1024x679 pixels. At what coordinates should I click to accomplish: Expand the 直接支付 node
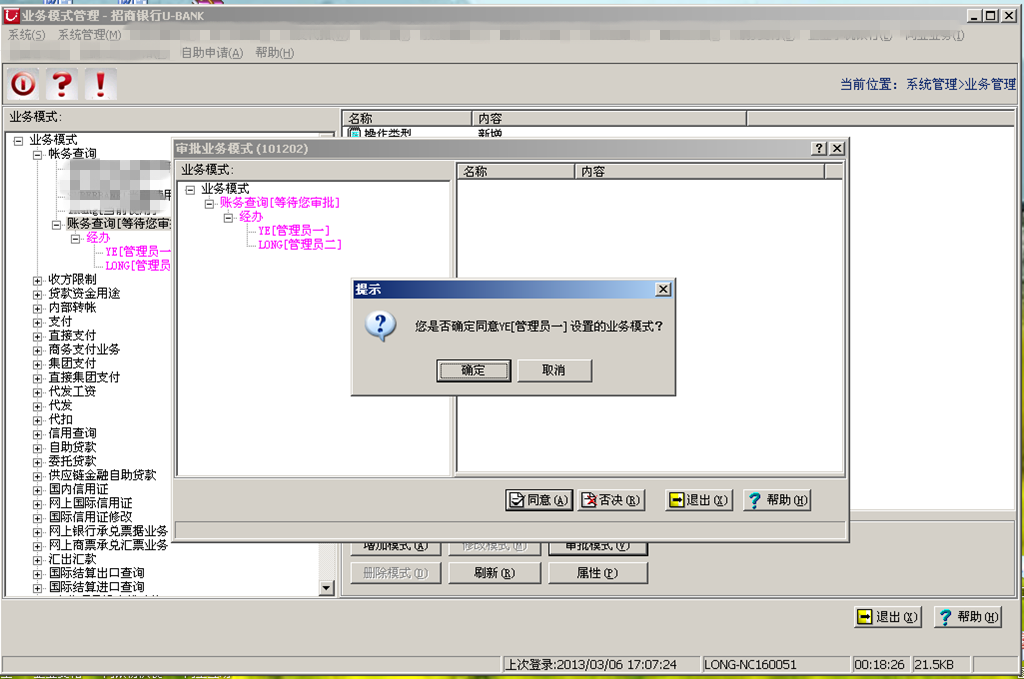pos(38,337)
